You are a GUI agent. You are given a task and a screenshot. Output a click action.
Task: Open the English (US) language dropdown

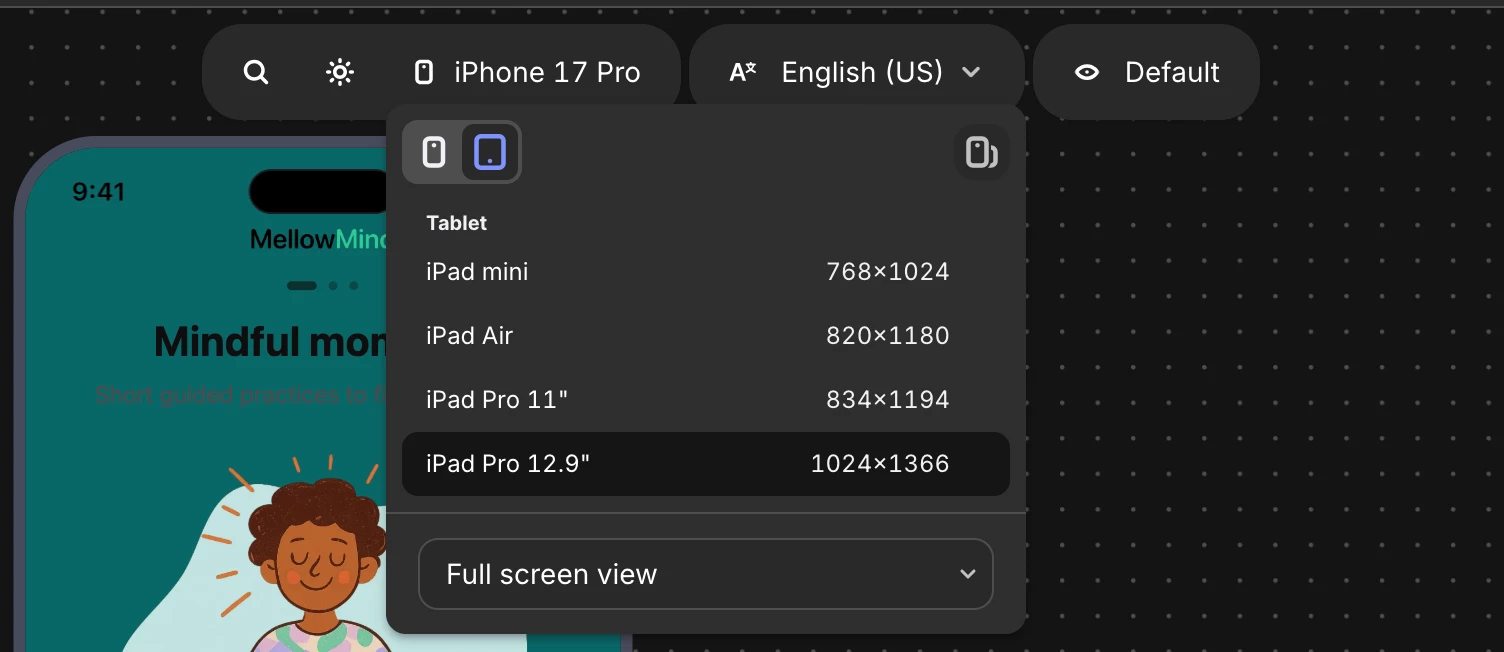point(856,72)
